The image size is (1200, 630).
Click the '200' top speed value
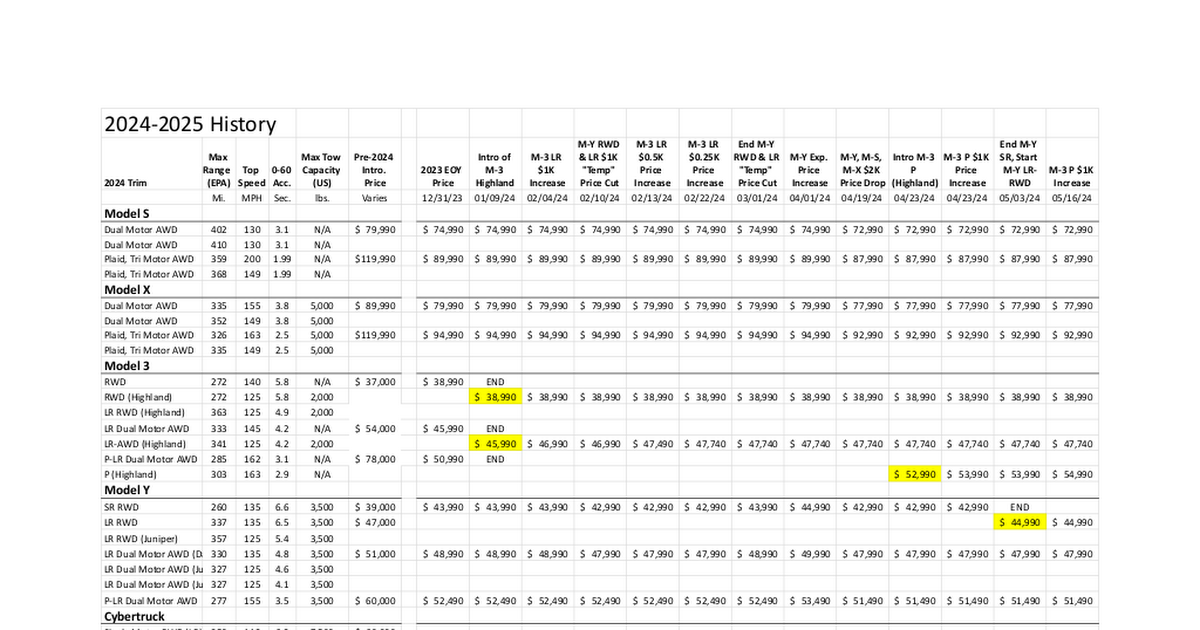coord(252,260)
